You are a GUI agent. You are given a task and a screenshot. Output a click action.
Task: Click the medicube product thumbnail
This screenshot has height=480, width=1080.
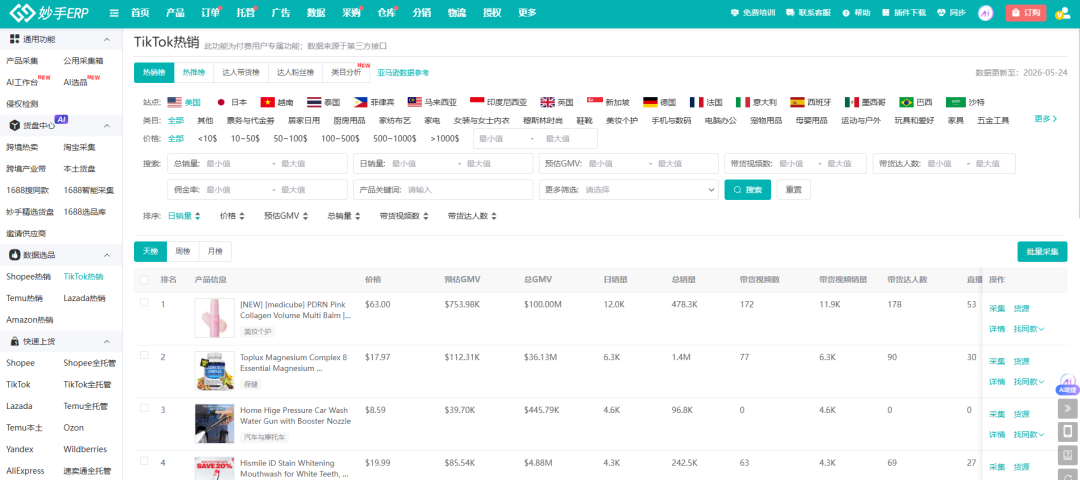(x=214, y=317)
